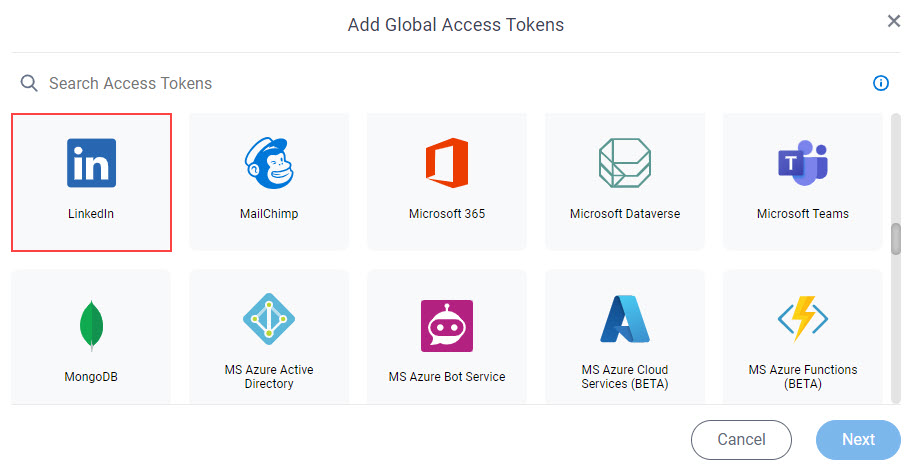
Task: Choose the MS Azure Cloud Services icon
Action: coord(624,319)
